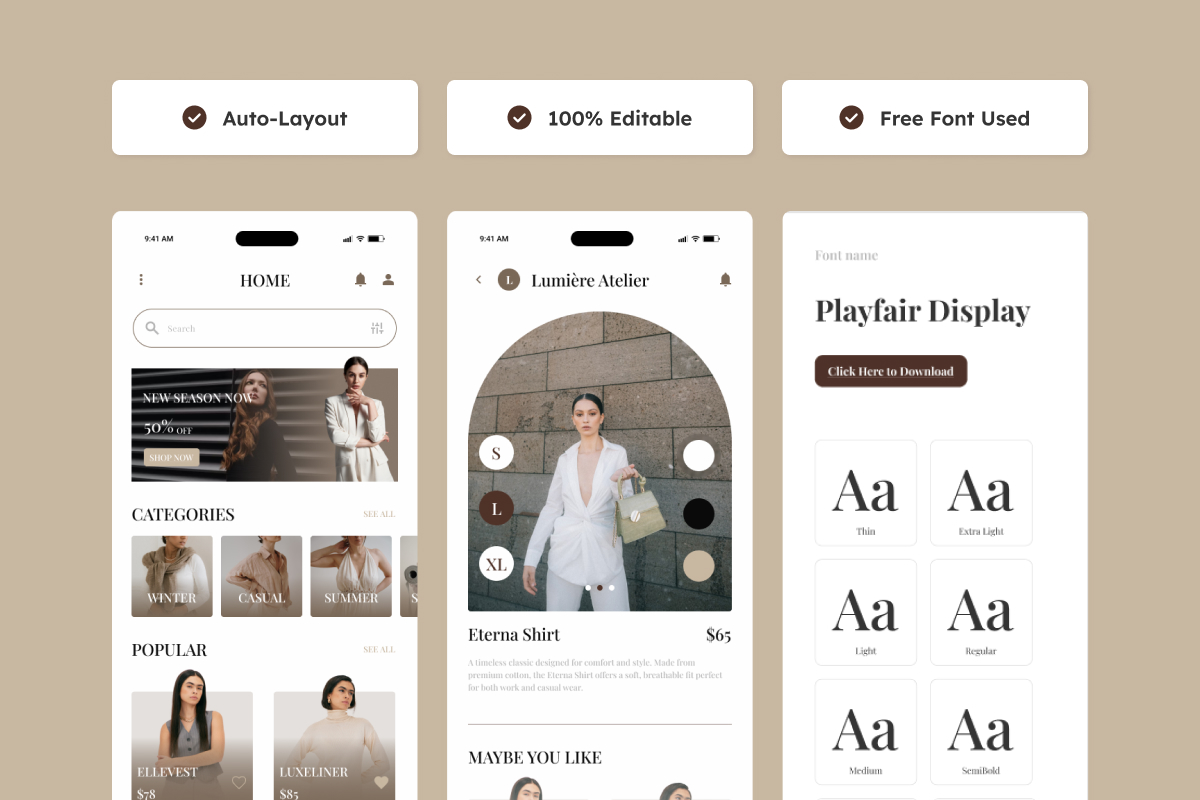Click inside the Search field
Viewport: 1200px width, 800px height.
point(260,328)
